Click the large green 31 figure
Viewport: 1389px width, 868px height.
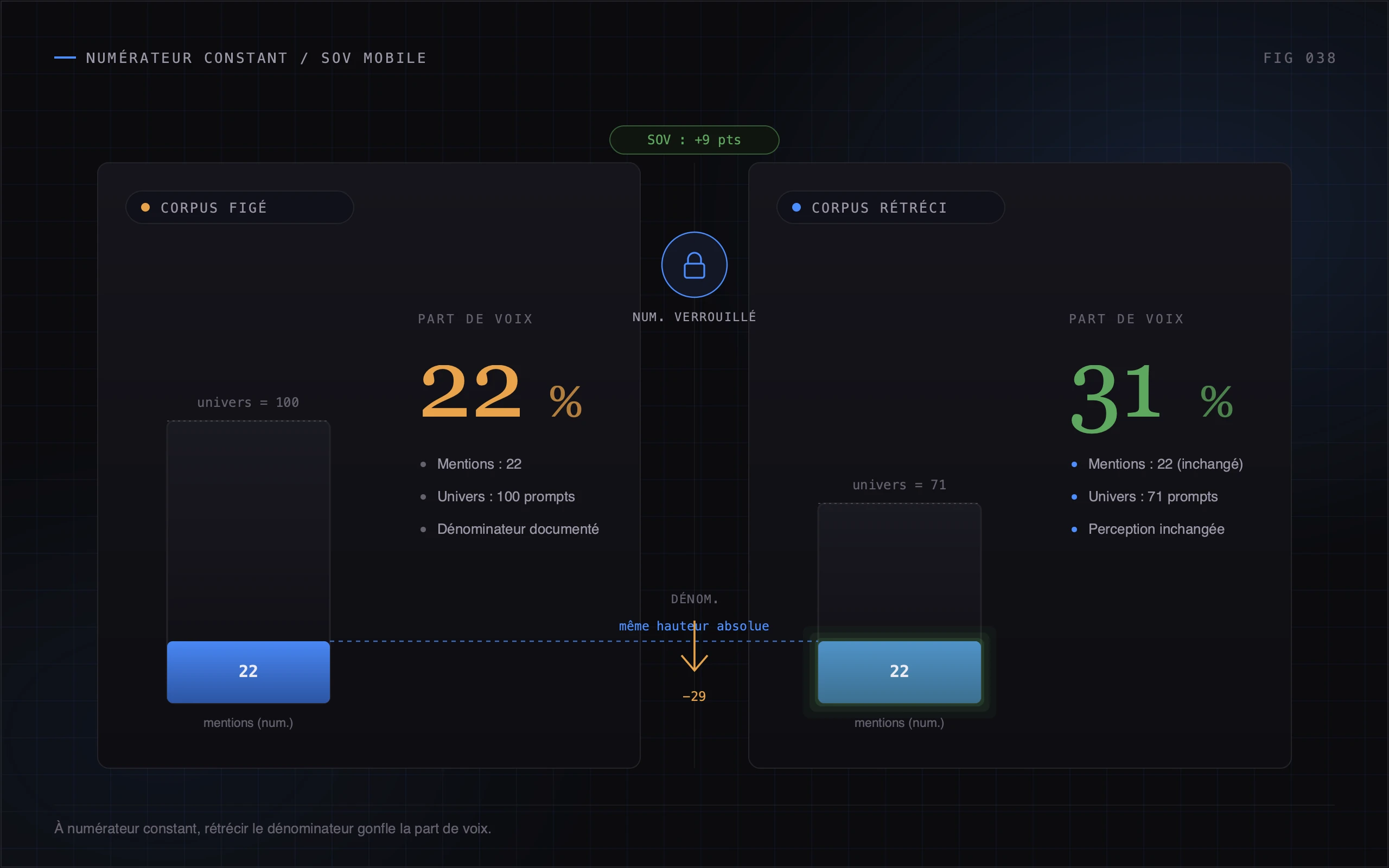[x=1117, y=396]
